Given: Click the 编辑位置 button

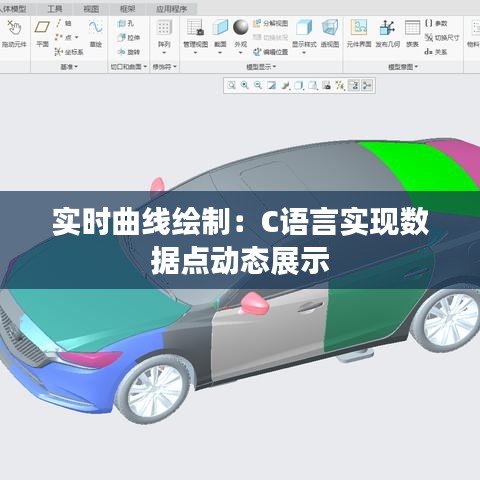Looking at the screenshot, I should (x=271, y=52).
